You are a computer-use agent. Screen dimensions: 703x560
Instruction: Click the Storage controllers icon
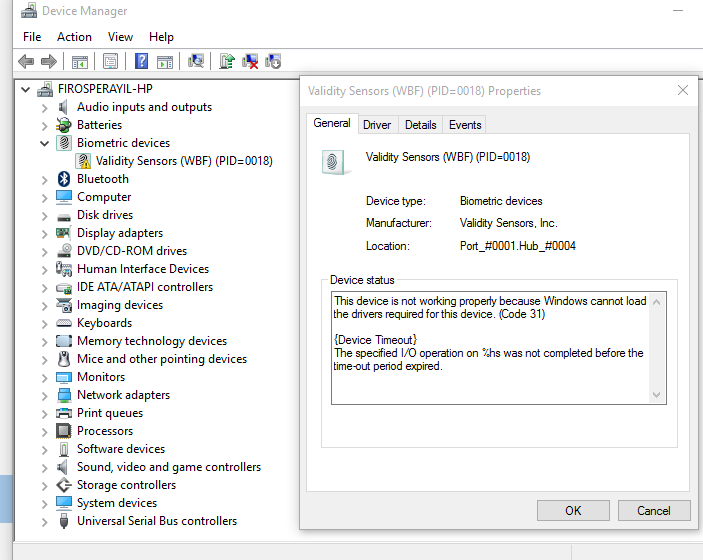point(64,485)
